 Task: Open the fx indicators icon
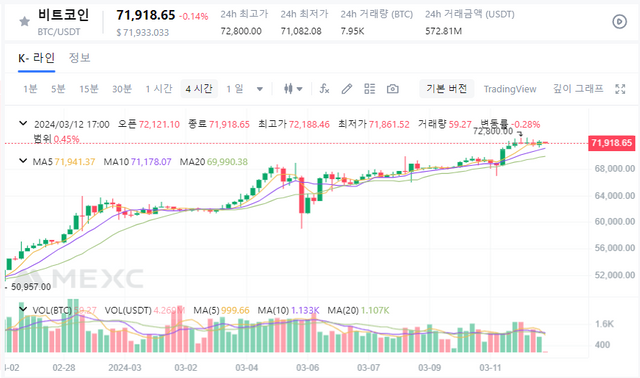click(x=324, y=89)
